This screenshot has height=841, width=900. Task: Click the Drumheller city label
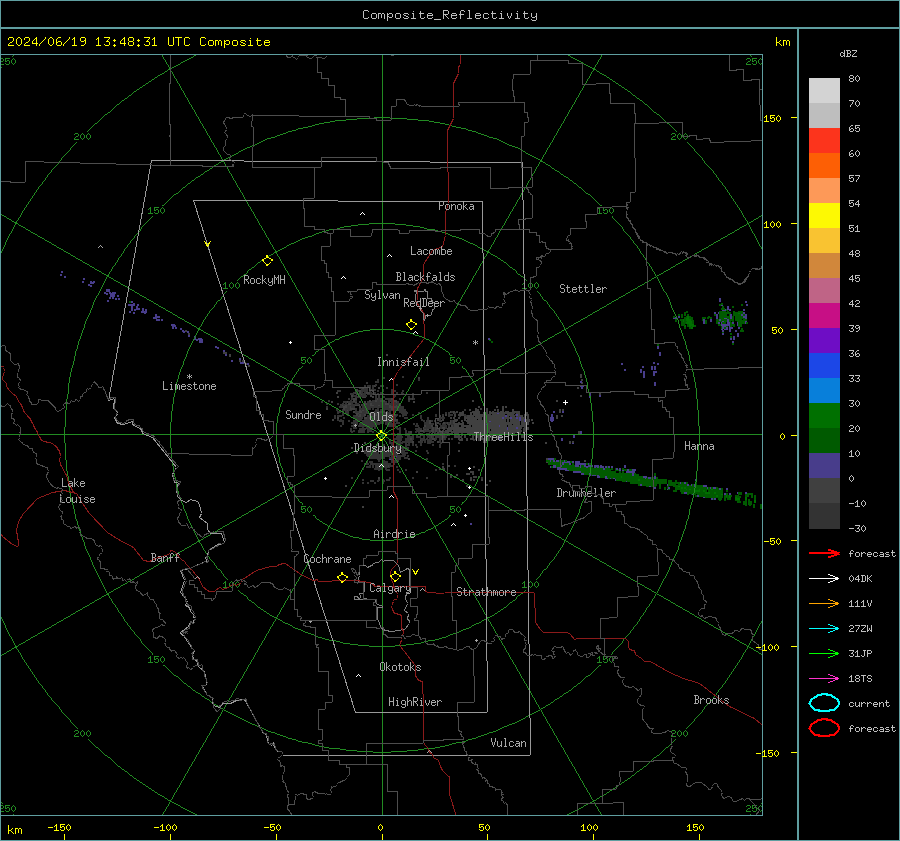click(586, 493)
